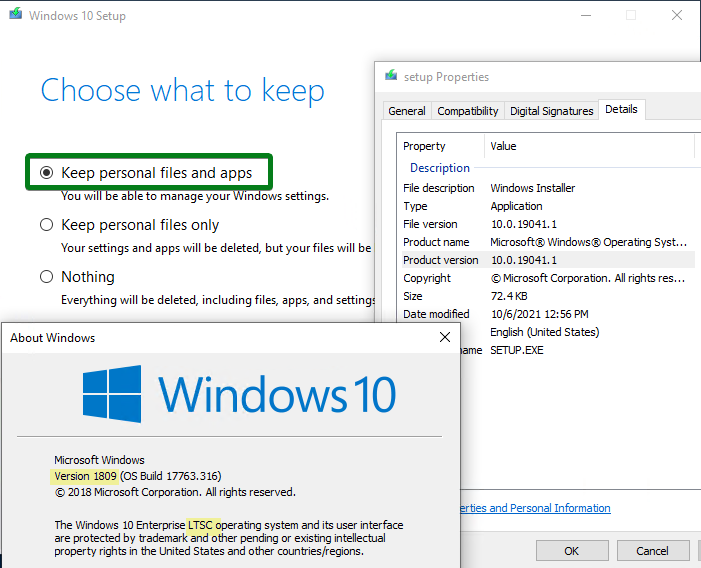Viewport: 701px width, 568px height.
Task: Open the Digital Signatures tab
Action: pos(551,111)
